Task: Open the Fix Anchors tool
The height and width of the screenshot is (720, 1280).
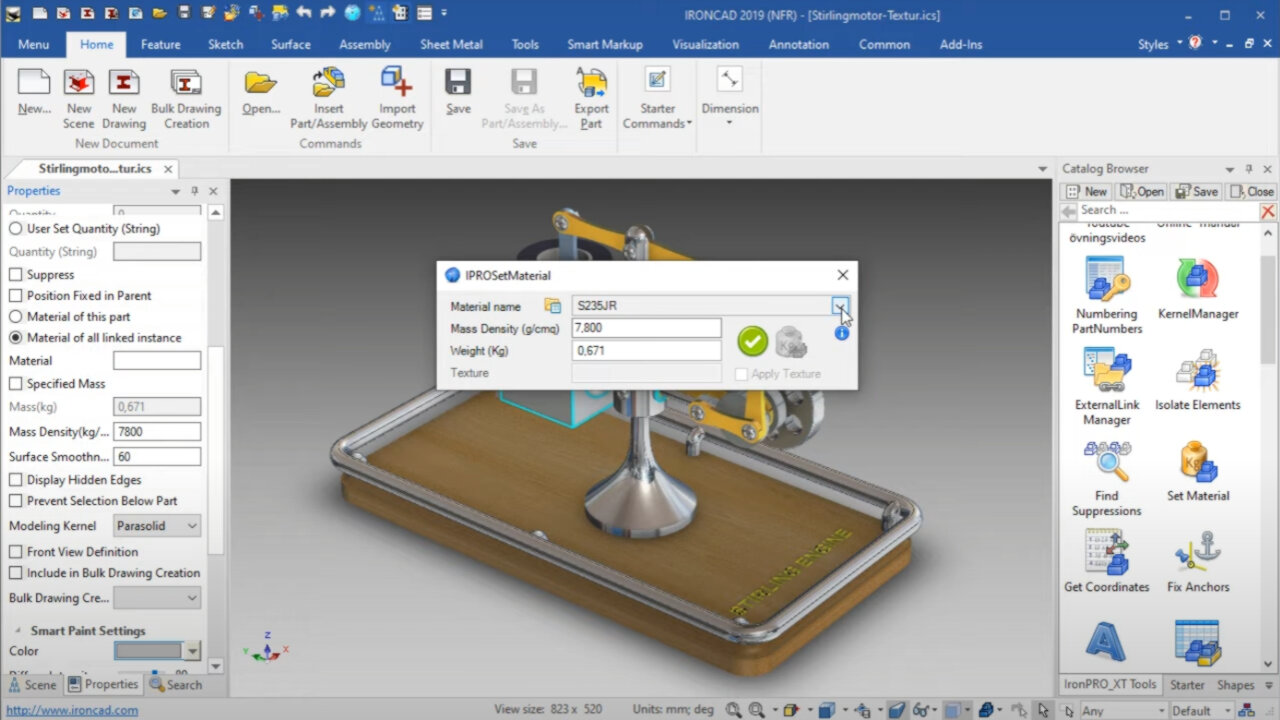Action: click(1197, 554)
